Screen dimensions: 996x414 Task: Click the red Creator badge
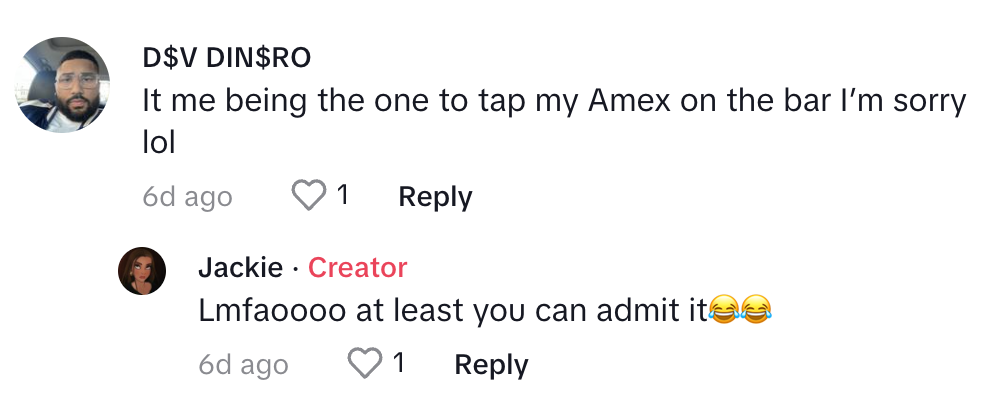(357, 268)
